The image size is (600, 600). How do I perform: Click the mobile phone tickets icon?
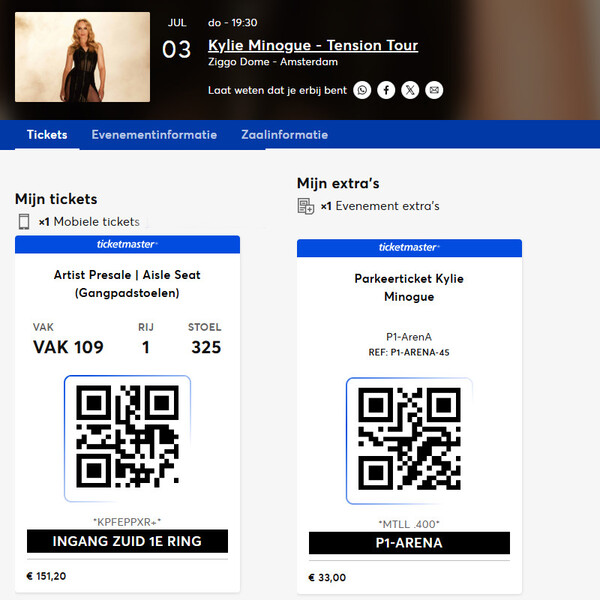[x=24, y=222]
